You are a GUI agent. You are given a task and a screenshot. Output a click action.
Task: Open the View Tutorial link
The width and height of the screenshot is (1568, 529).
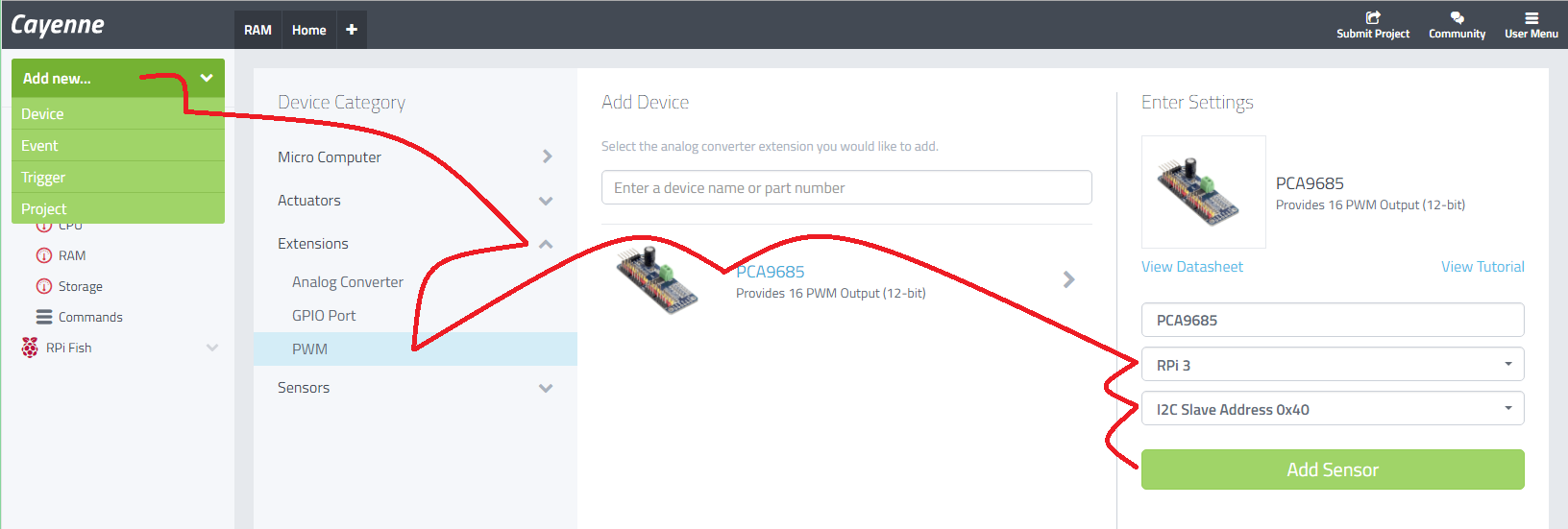[1482, 267]
